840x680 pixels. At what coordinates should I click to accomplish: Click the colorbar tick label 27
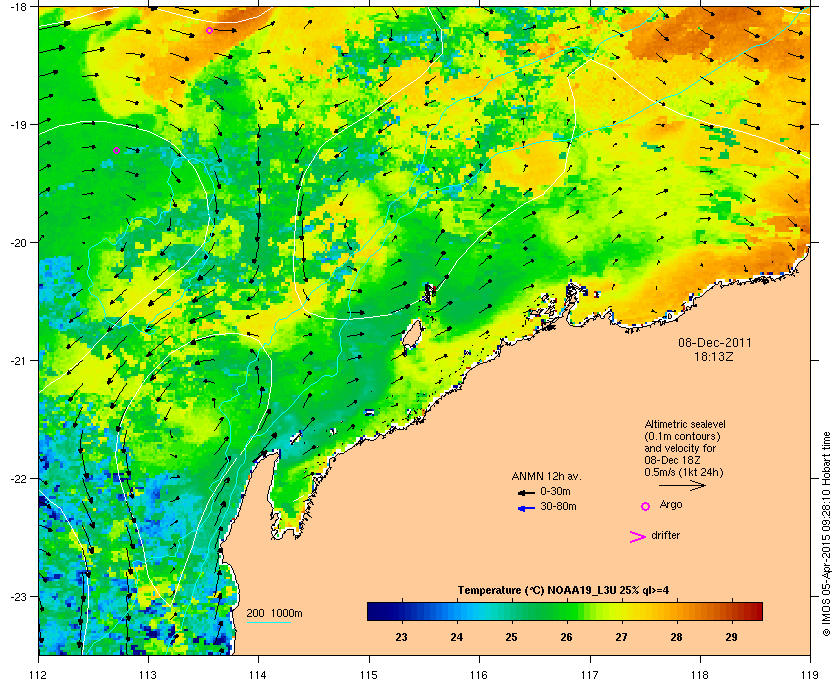tap(621, 637)
